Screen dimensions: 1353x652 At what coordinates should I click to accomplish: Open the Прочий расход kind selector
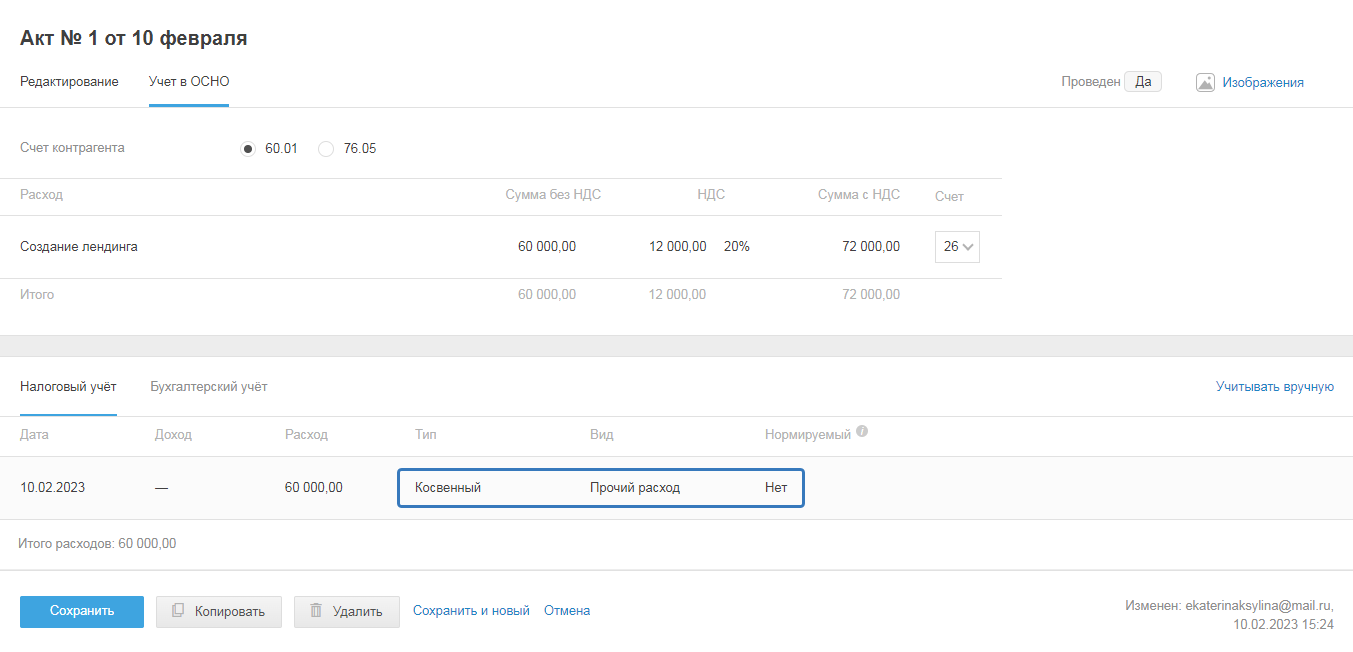coord(635,488)
